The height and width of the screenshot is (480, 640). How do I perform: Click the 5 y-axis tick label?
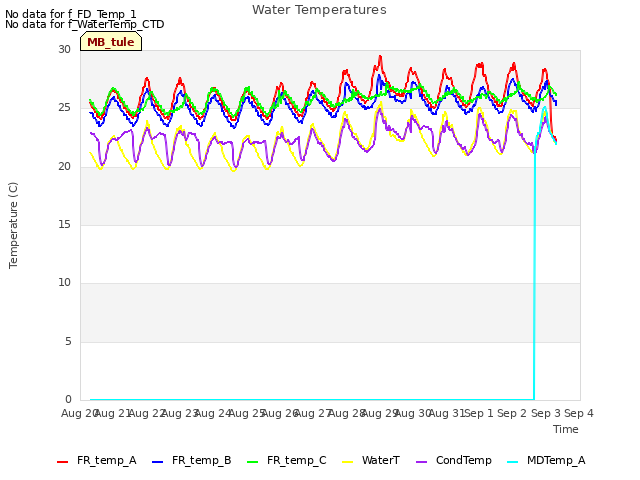(x=68, y=341)
